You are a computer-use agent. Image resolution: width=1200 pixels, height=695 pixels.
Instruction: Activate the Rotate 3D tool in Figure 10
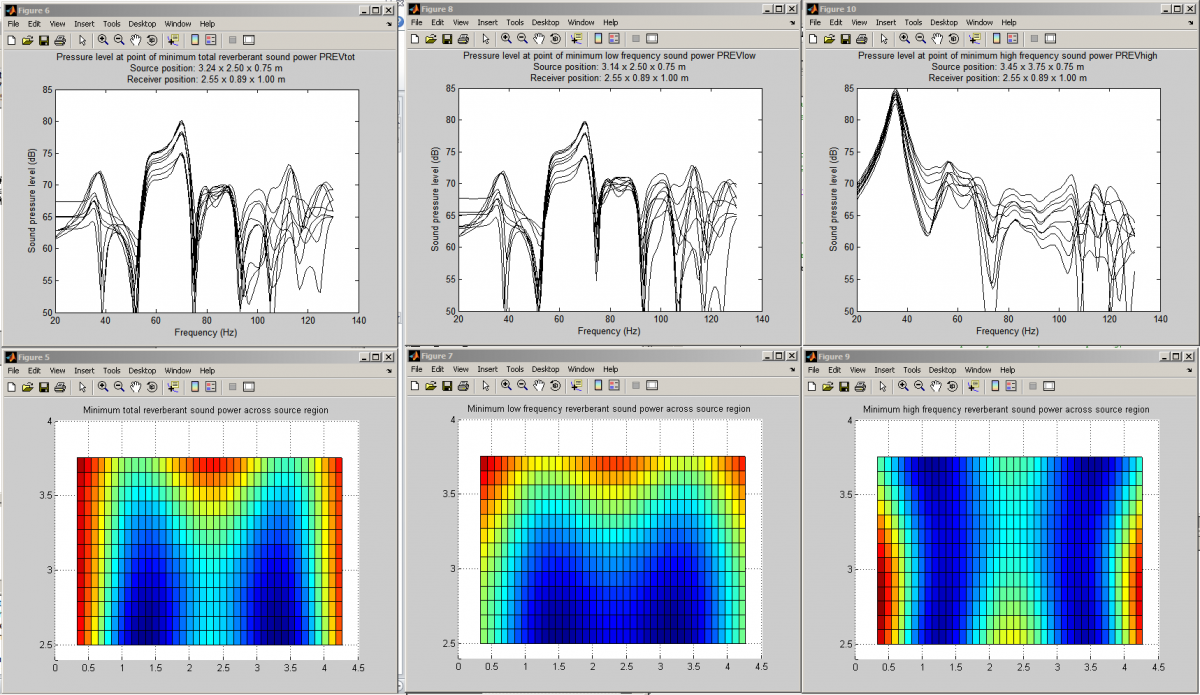tap(953, 38)
